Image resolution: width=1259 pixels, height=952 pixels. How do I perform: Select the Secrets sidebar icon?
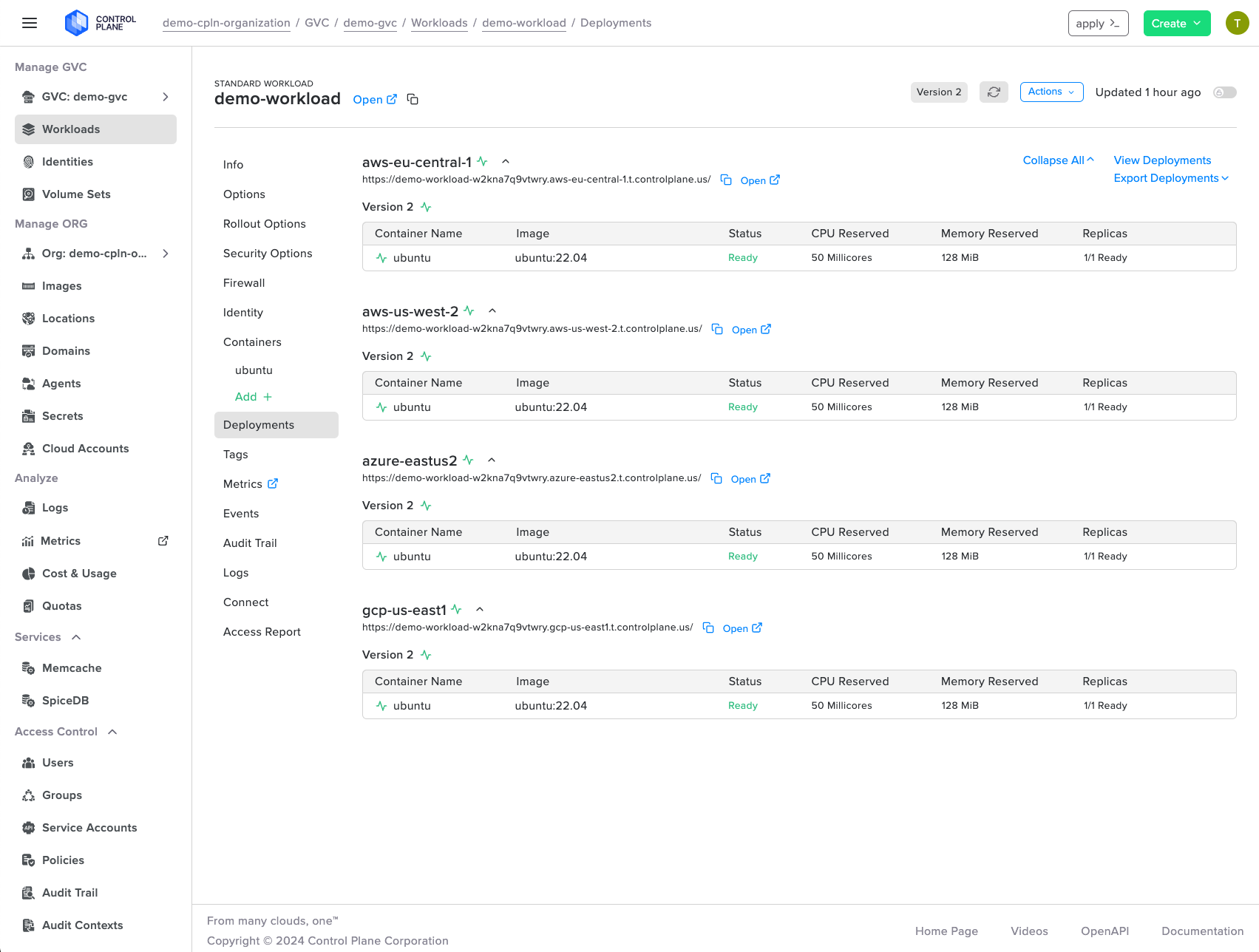click(x=28, y=416)
